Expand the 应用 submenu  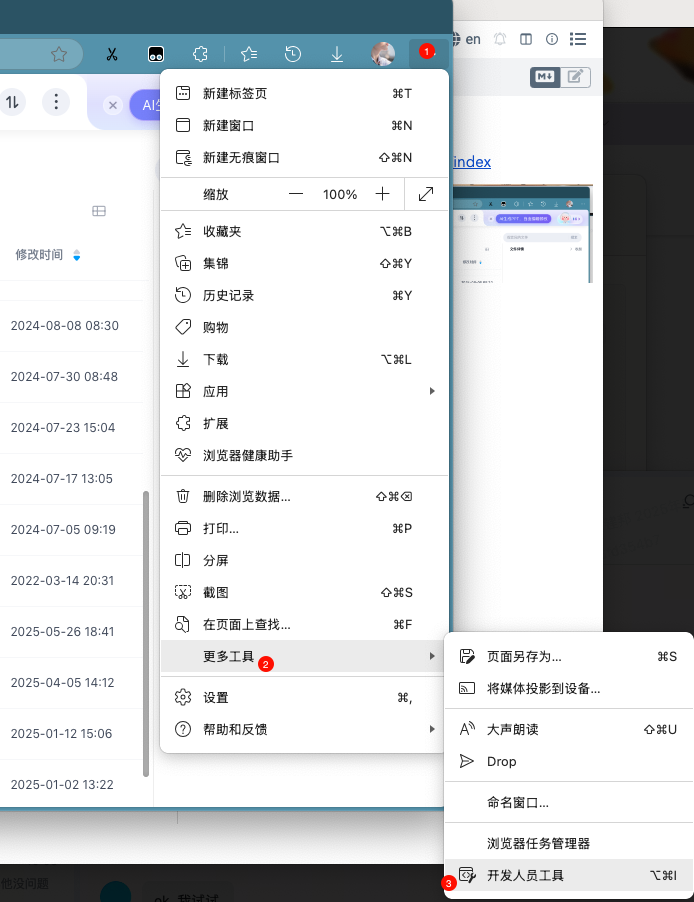(x=304, y=392)
